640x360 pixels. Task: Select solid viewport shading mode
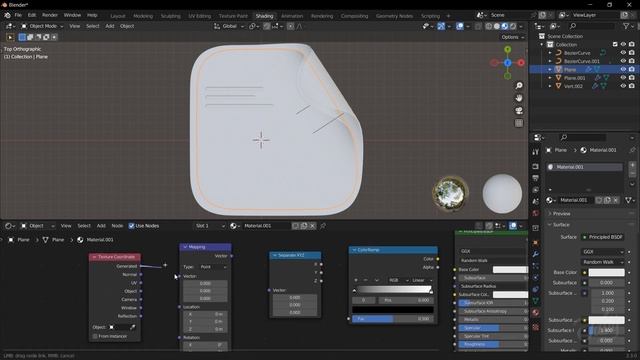pos(497,26)
